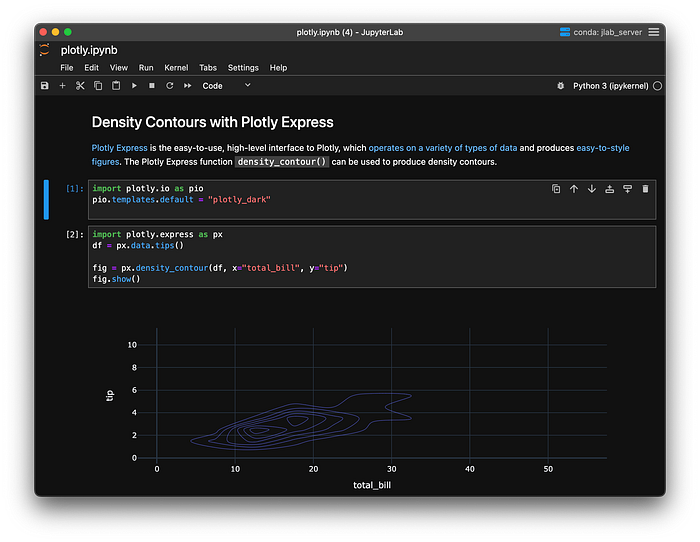
Task: Click the Jupyter logo icon
Action: click(x=45, y=50)
